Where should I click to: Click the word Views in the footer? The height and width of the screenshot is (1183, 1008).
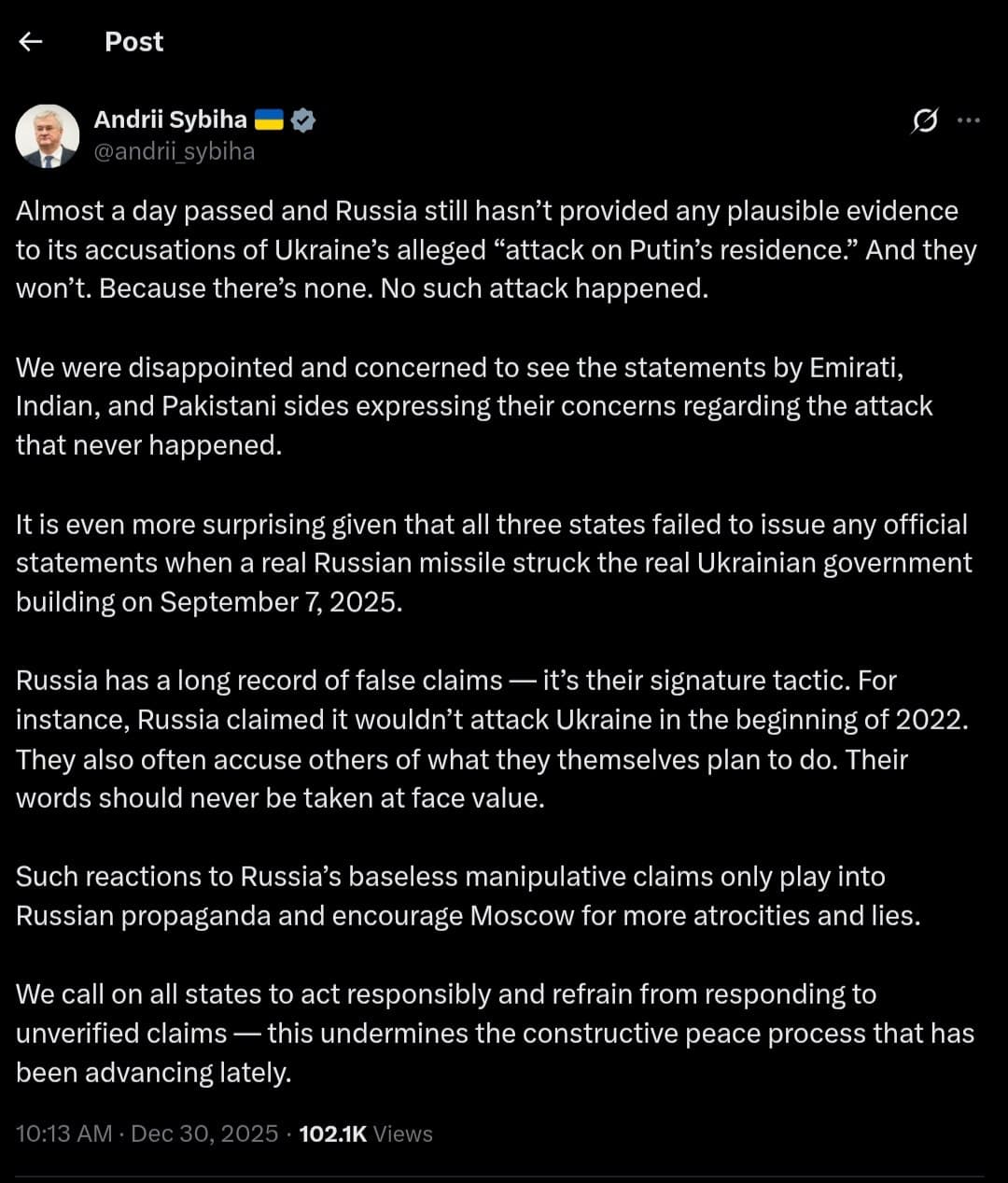coord(403,1134)
